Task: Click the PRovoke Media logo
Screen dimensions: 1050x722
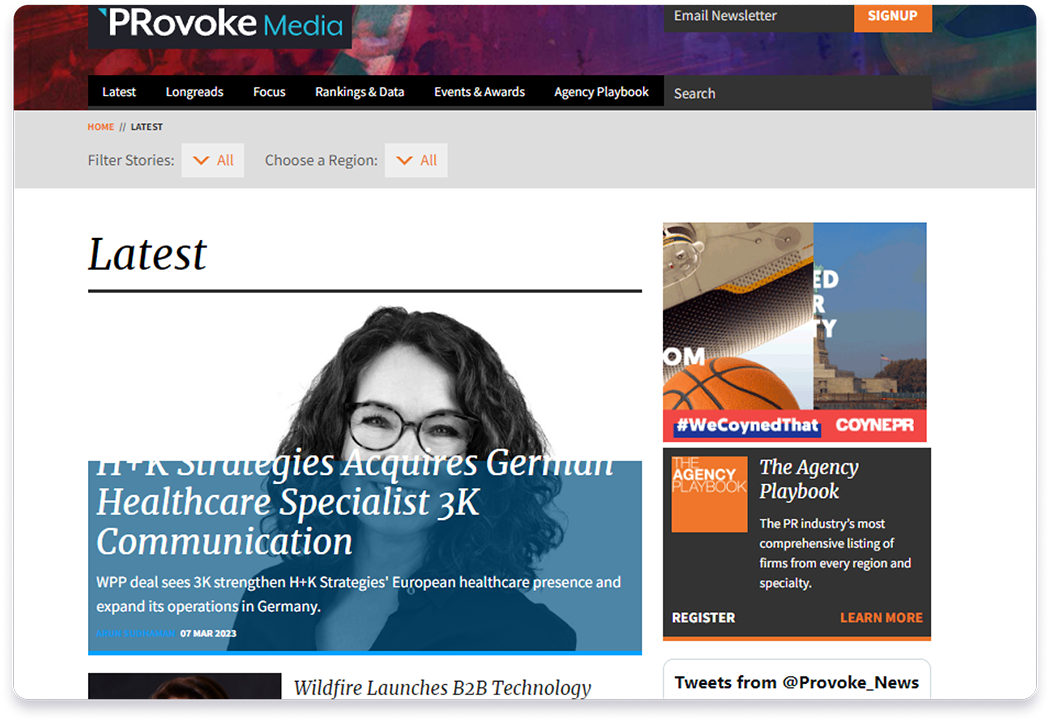Action: click(220, 26)
